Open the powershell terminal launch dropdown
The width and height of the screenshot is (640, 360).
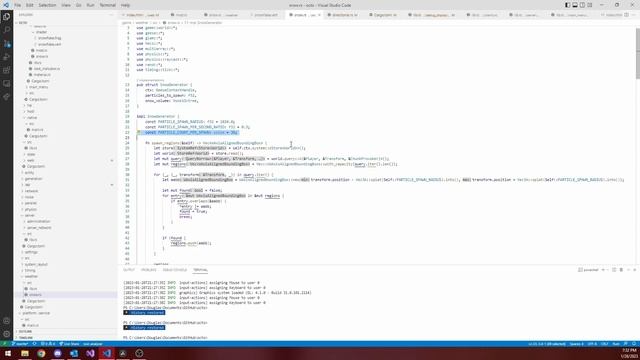608,270
